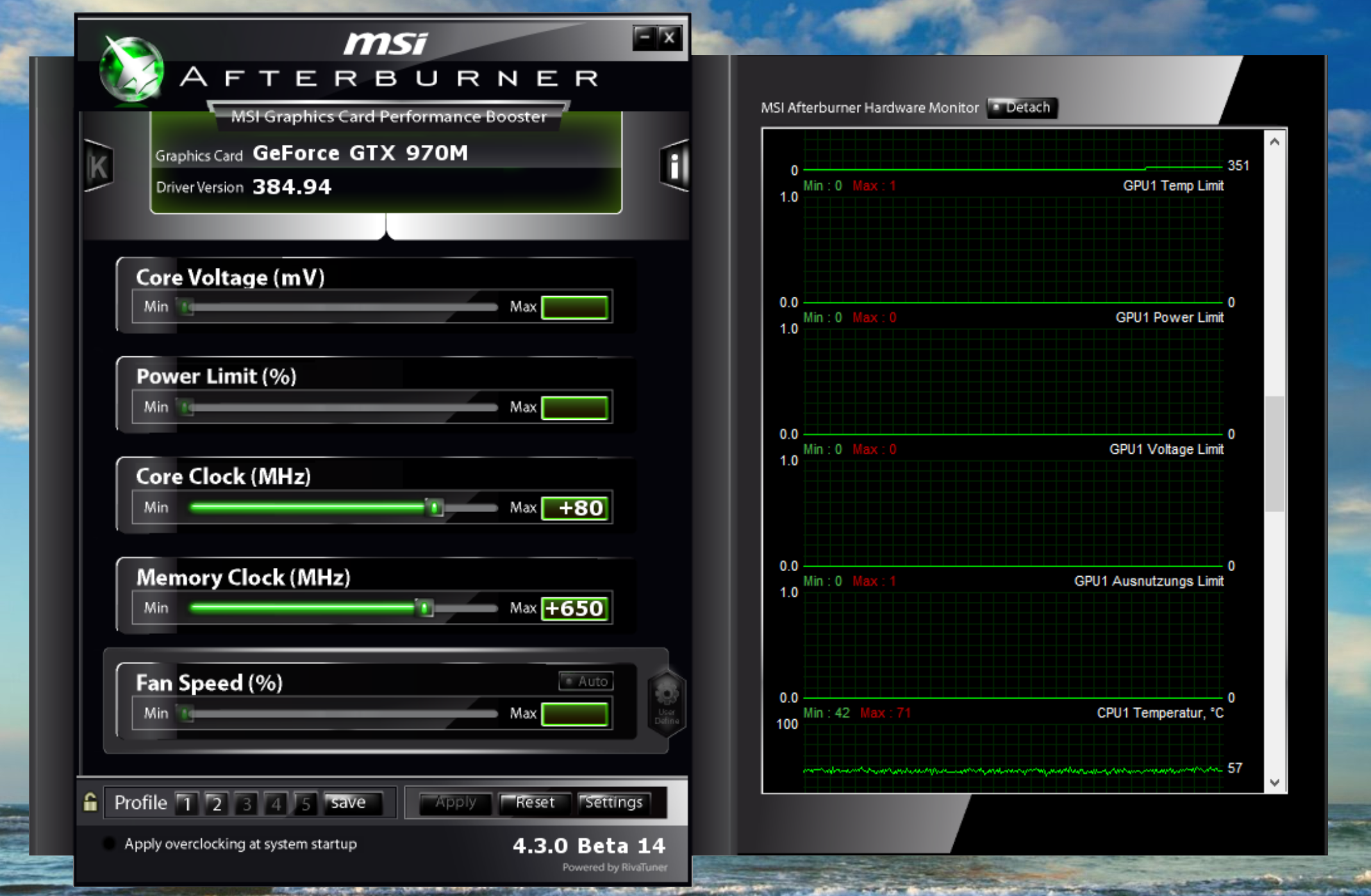
Task: Select profile slot 1
Action: tap(187, 803)
